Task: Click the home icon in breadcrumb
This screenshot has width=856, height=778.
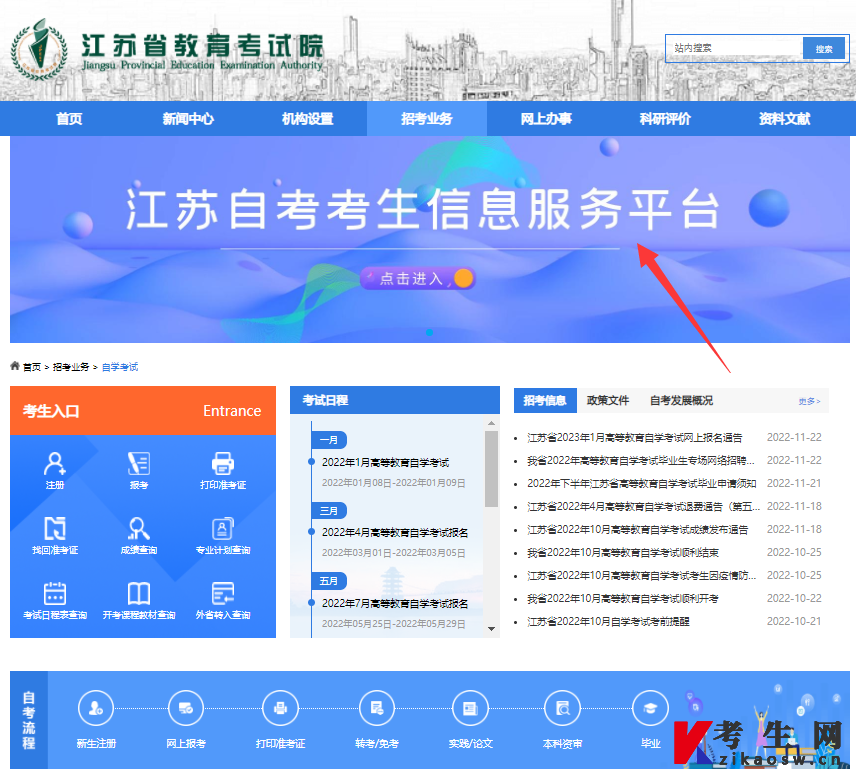Action: pos(15,366)
